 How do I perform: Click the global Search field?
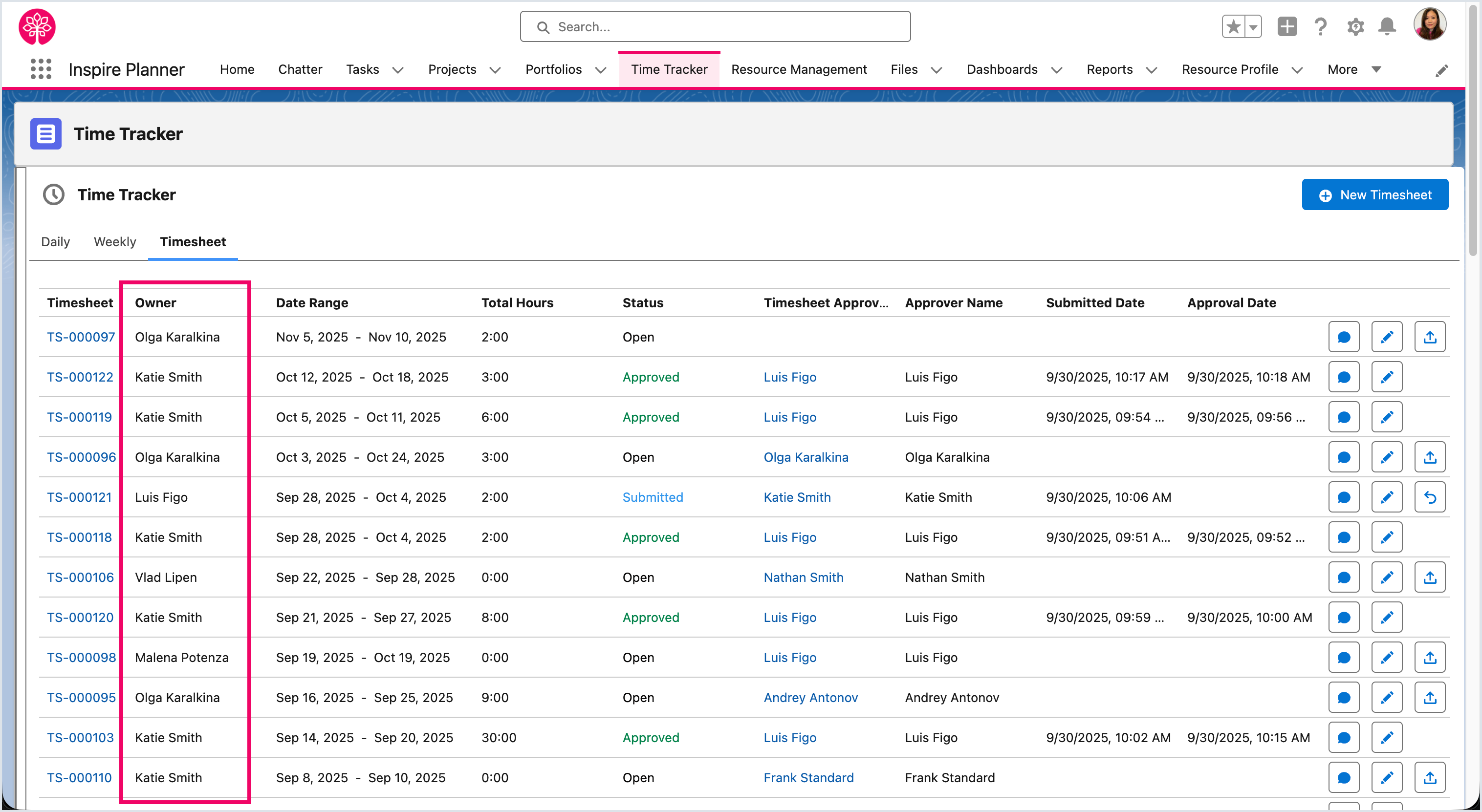[x=715, y=26]
